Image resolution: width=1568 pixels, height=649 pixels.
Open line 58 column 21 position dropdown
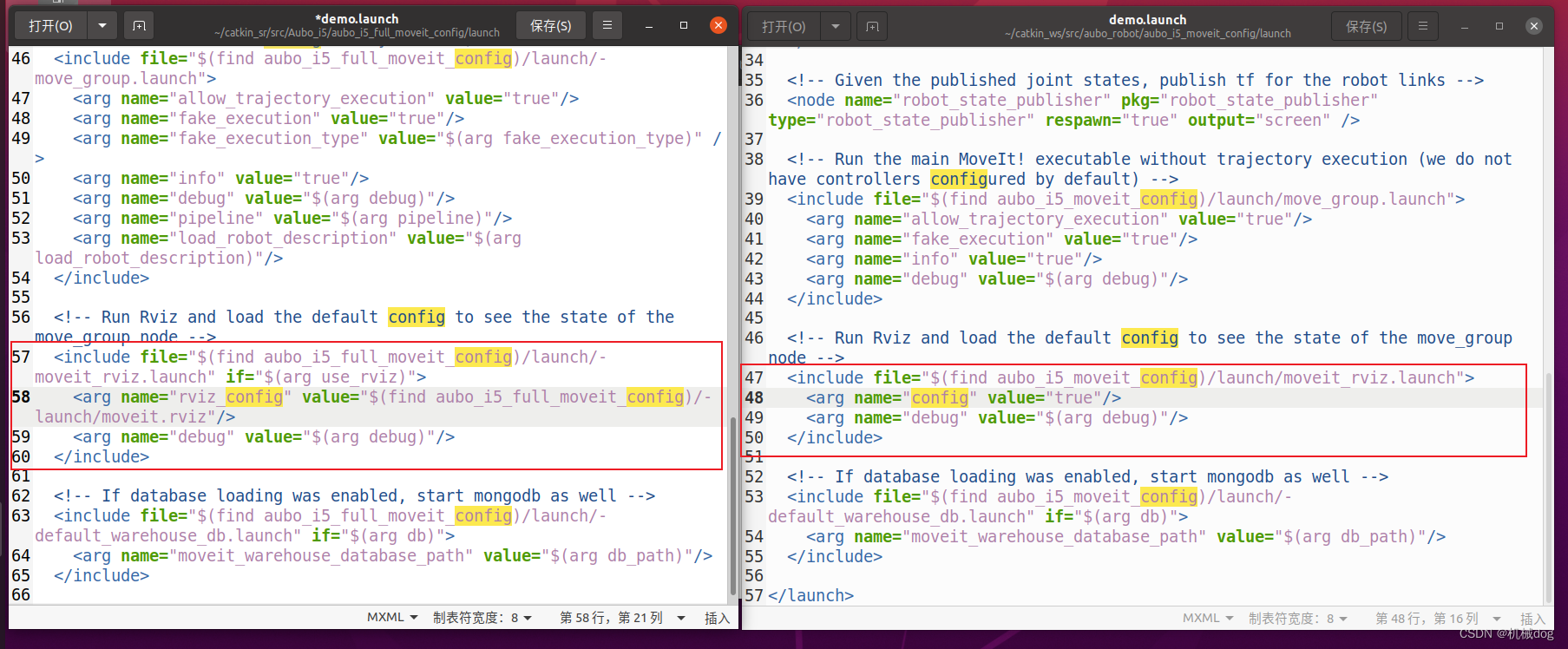(622, 617)
